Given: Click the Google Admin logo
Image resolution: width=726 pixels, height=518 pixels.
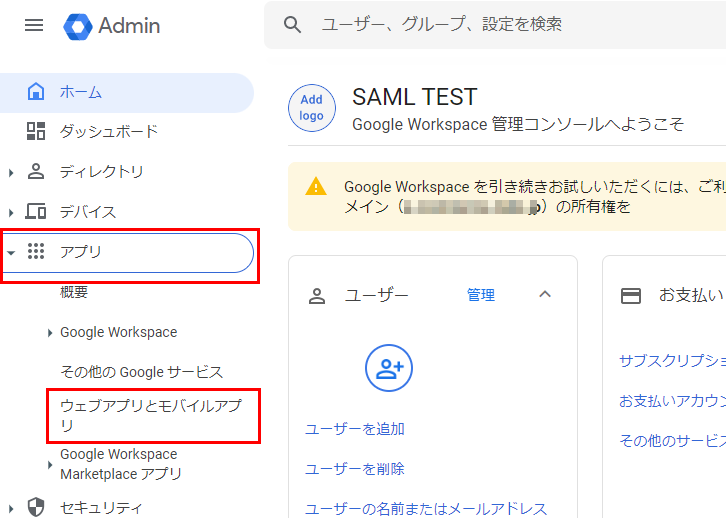Looking at the screenshot, I should tap(112, 26).
